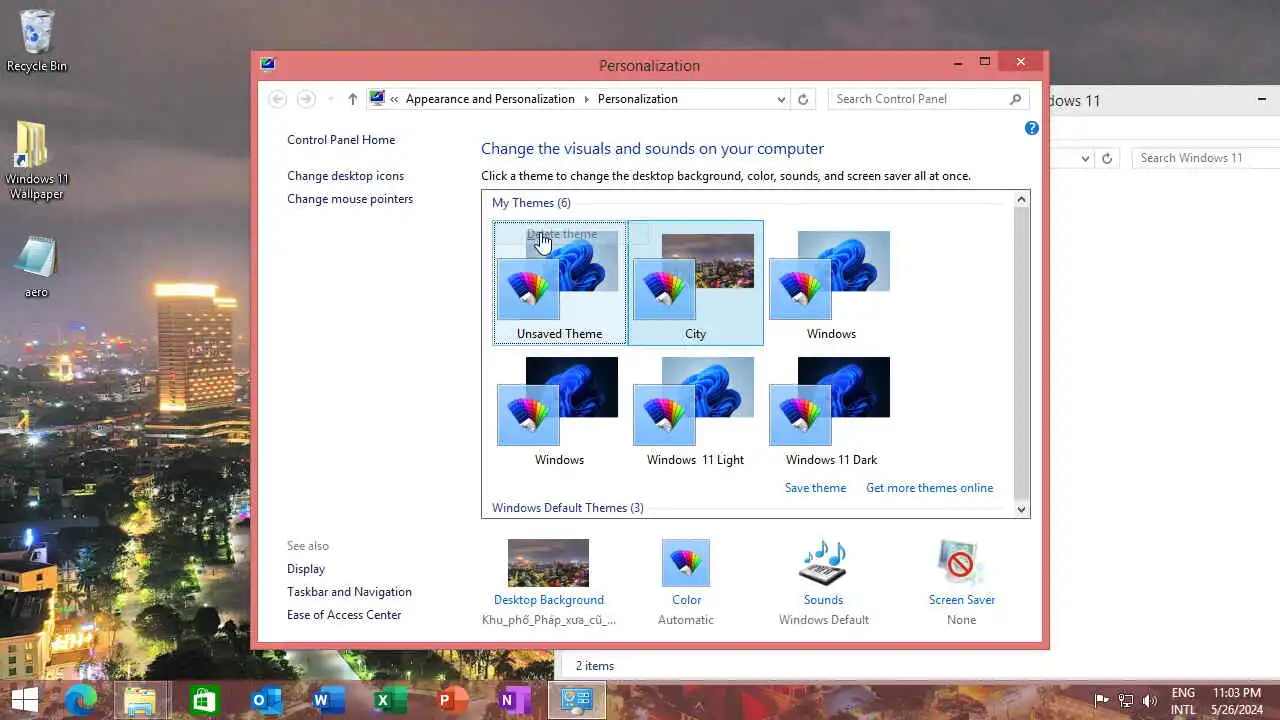Click Get more themes online link

(x=929, y=488)
